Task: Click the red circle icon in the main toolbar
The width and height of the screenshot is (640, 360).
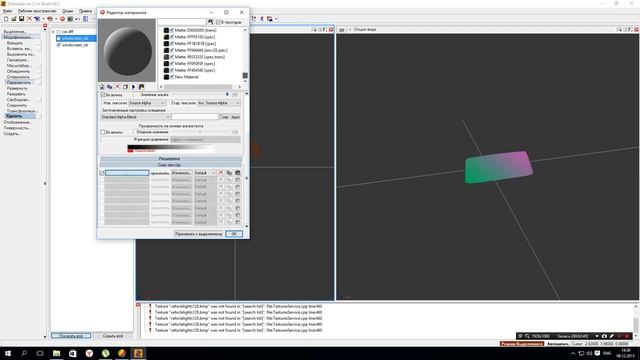Action: pos(62,19)
